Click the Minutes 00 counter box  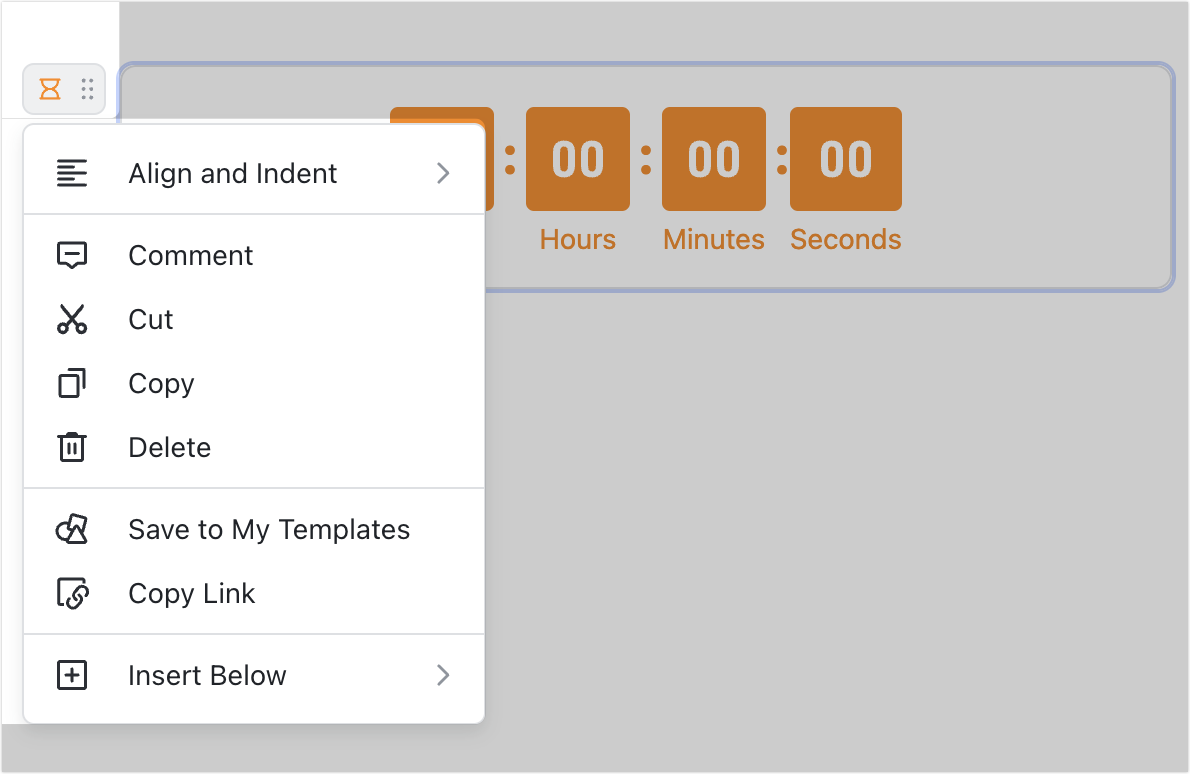coord(713,159)
